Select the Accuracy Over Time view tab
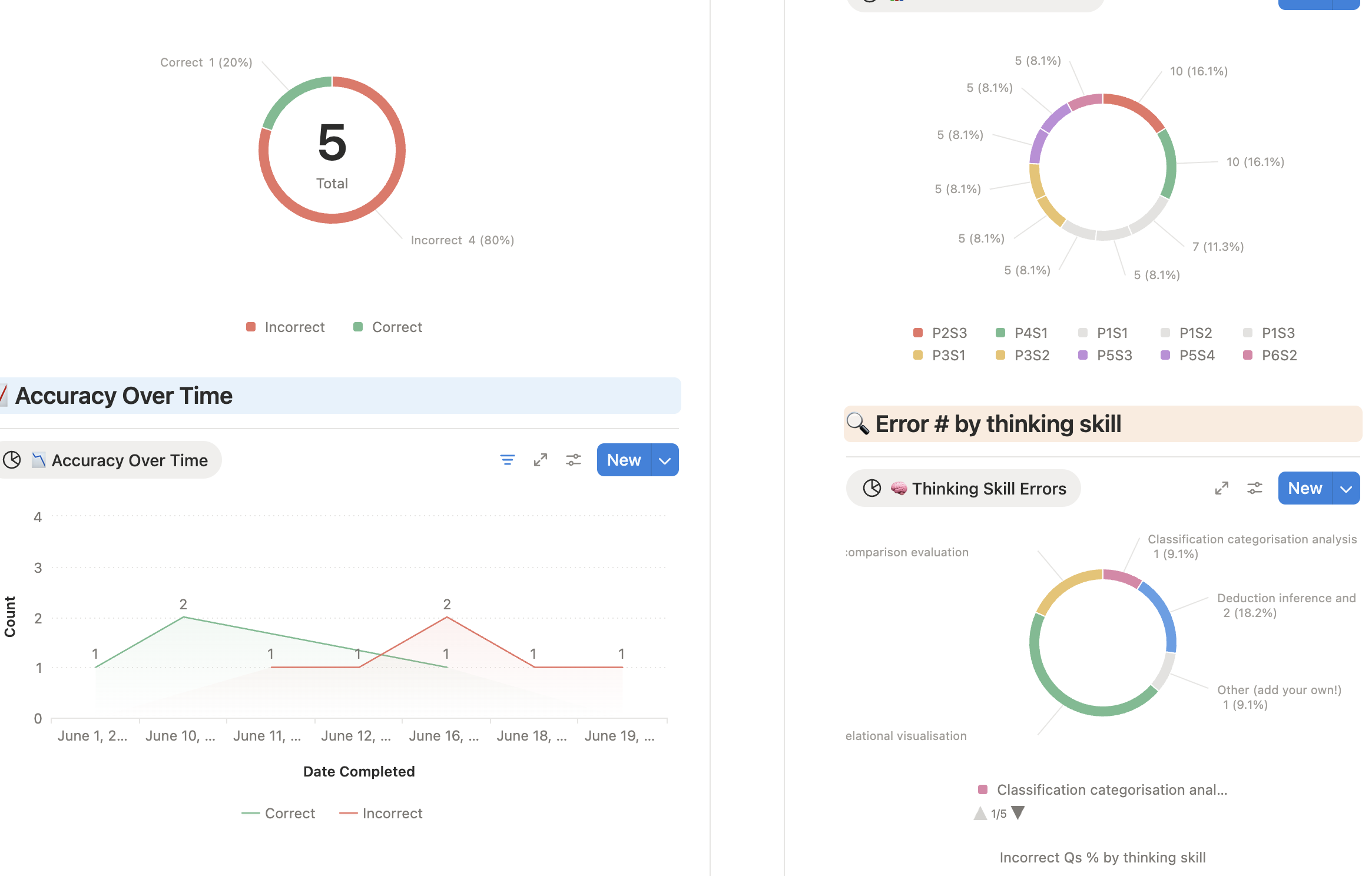 [109, 460]
